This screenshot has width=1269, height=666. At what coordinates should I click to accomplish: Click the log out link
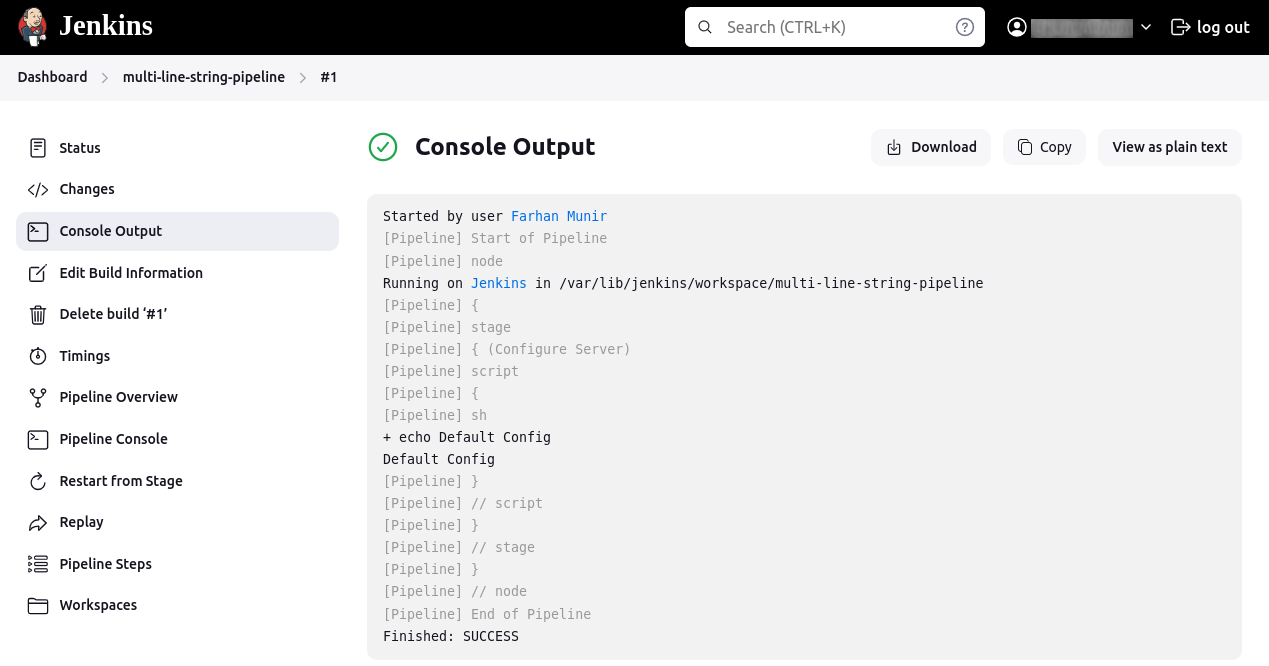(1210, 27)
